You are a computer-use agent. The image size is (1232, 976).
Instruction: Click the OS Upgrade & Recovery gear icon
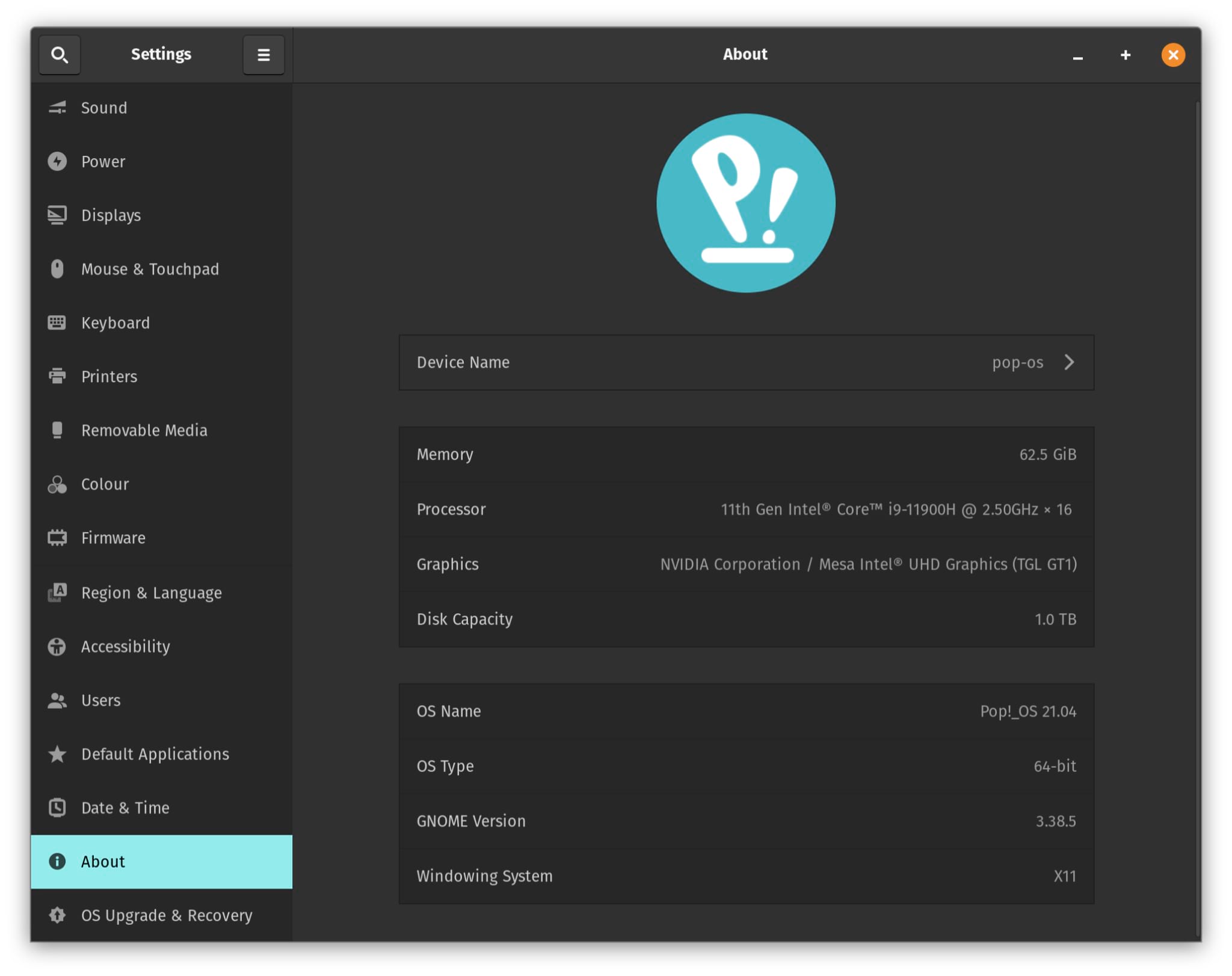click(x=57, y=915)
